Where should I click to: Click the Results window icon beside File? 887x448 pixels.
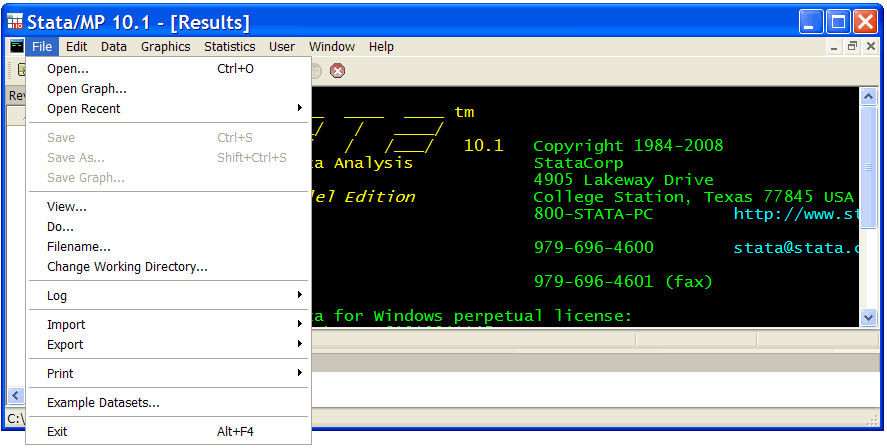[16, 46]
